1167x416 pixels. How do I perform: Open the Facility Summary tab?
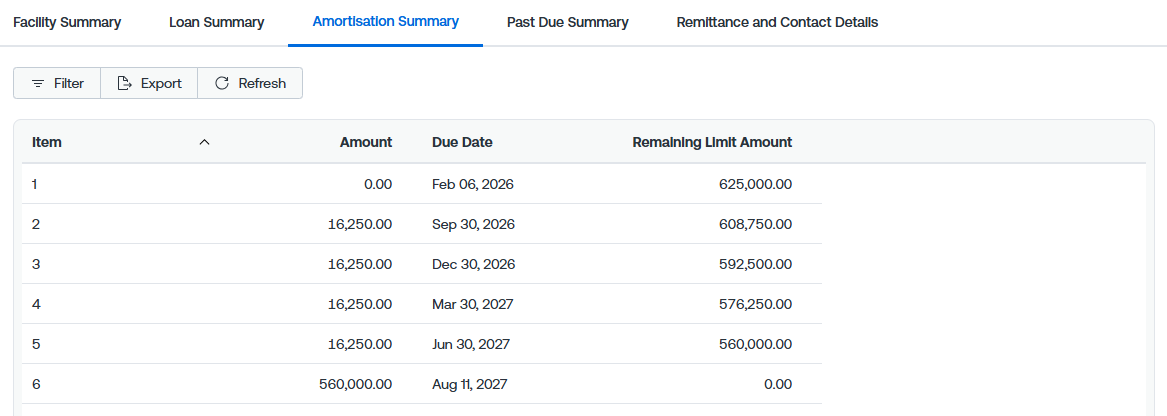67,22
